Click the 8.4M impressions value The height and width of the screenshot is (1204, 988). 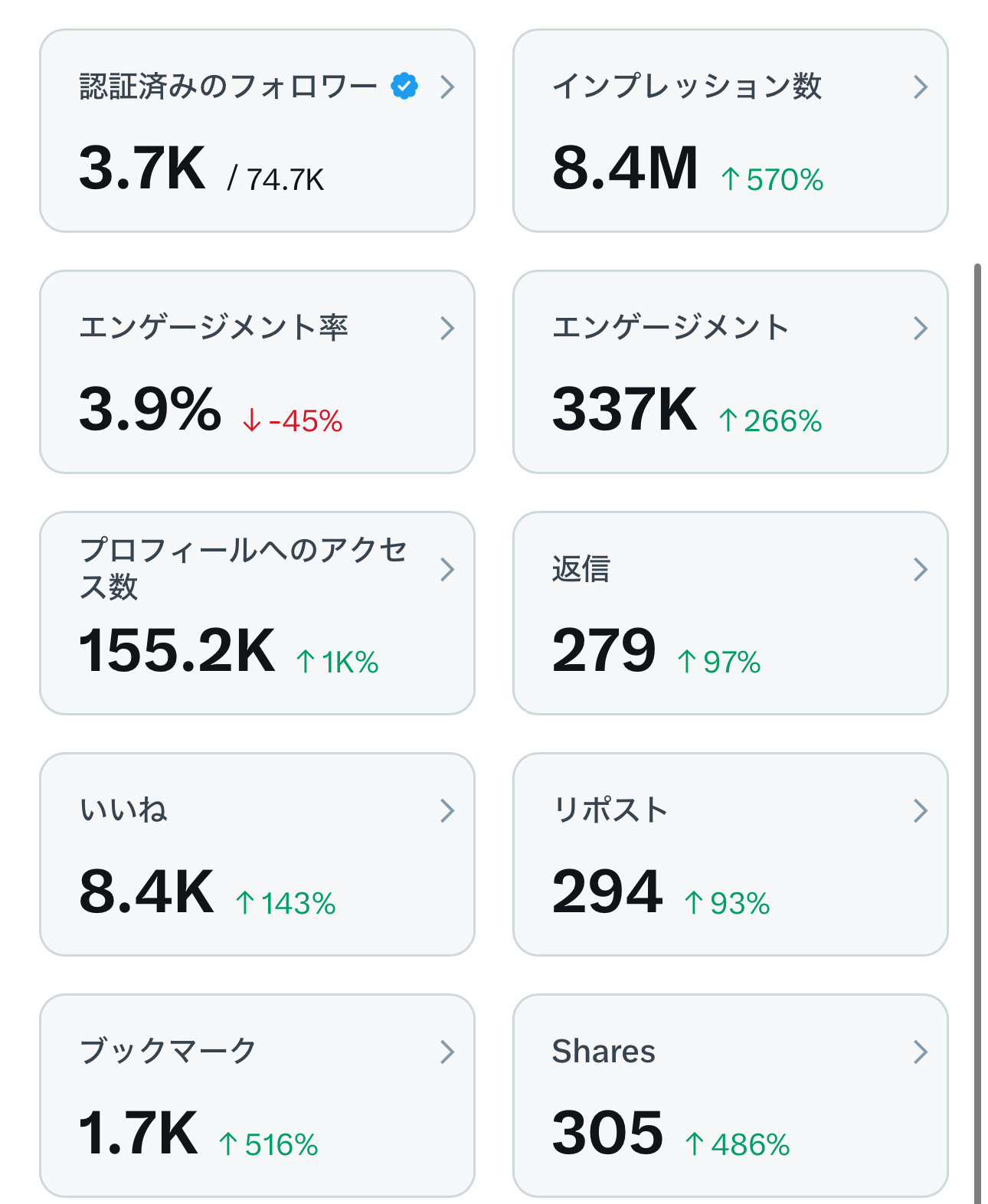(625, 168)
